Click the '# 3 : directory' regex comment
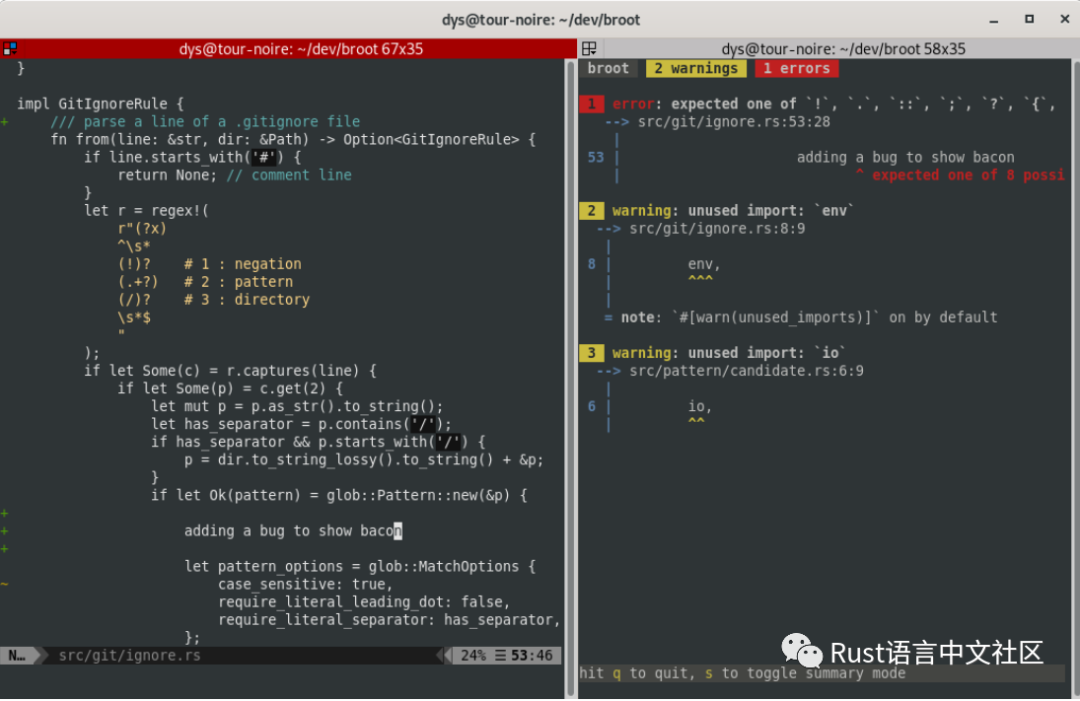The width and height of the screenshot is (1080, 701). point(247,300)
